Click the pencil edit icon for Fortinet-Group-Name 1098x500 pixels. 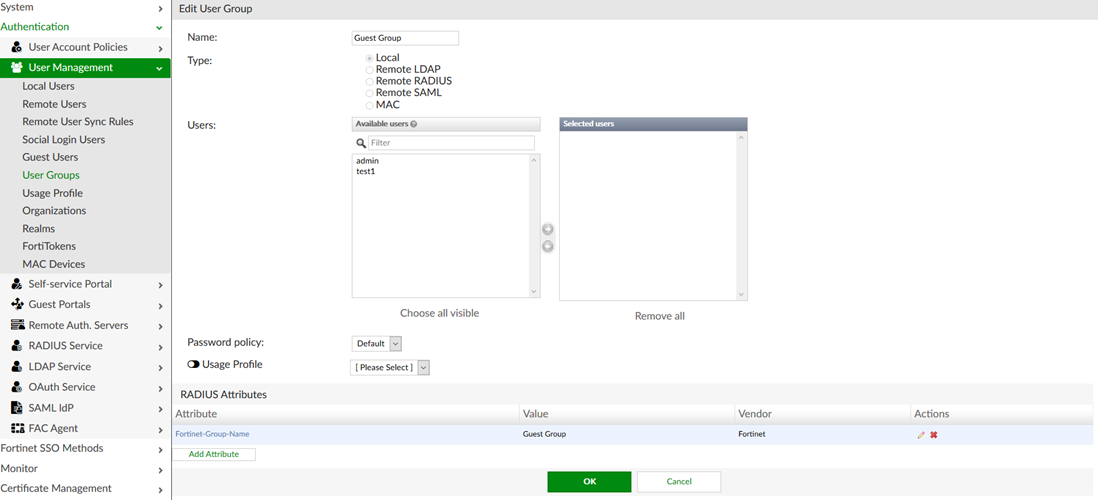pos(921,435)
